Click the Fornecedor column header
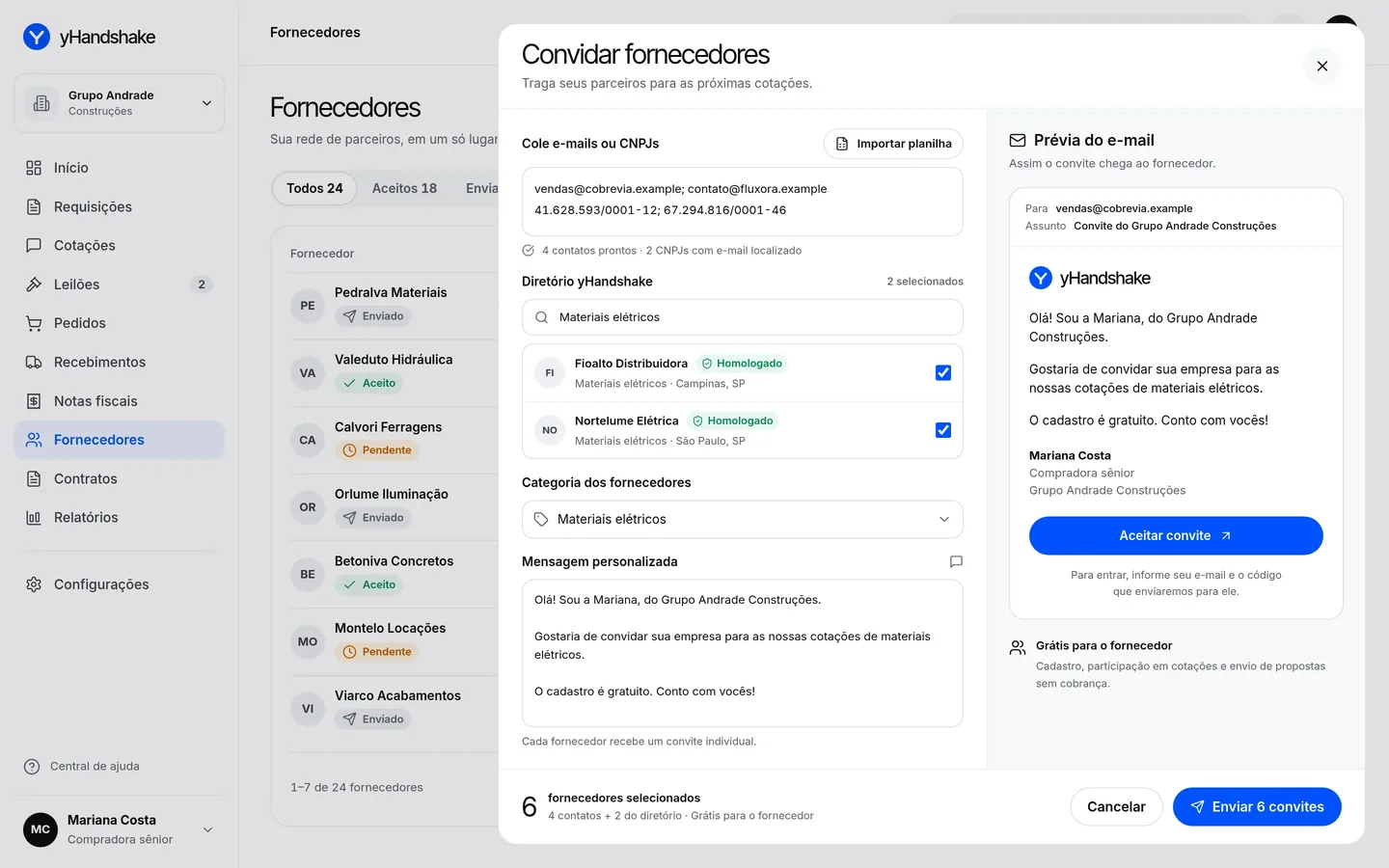Viewport: 1389px width, 868px height. tap(322, 254)
